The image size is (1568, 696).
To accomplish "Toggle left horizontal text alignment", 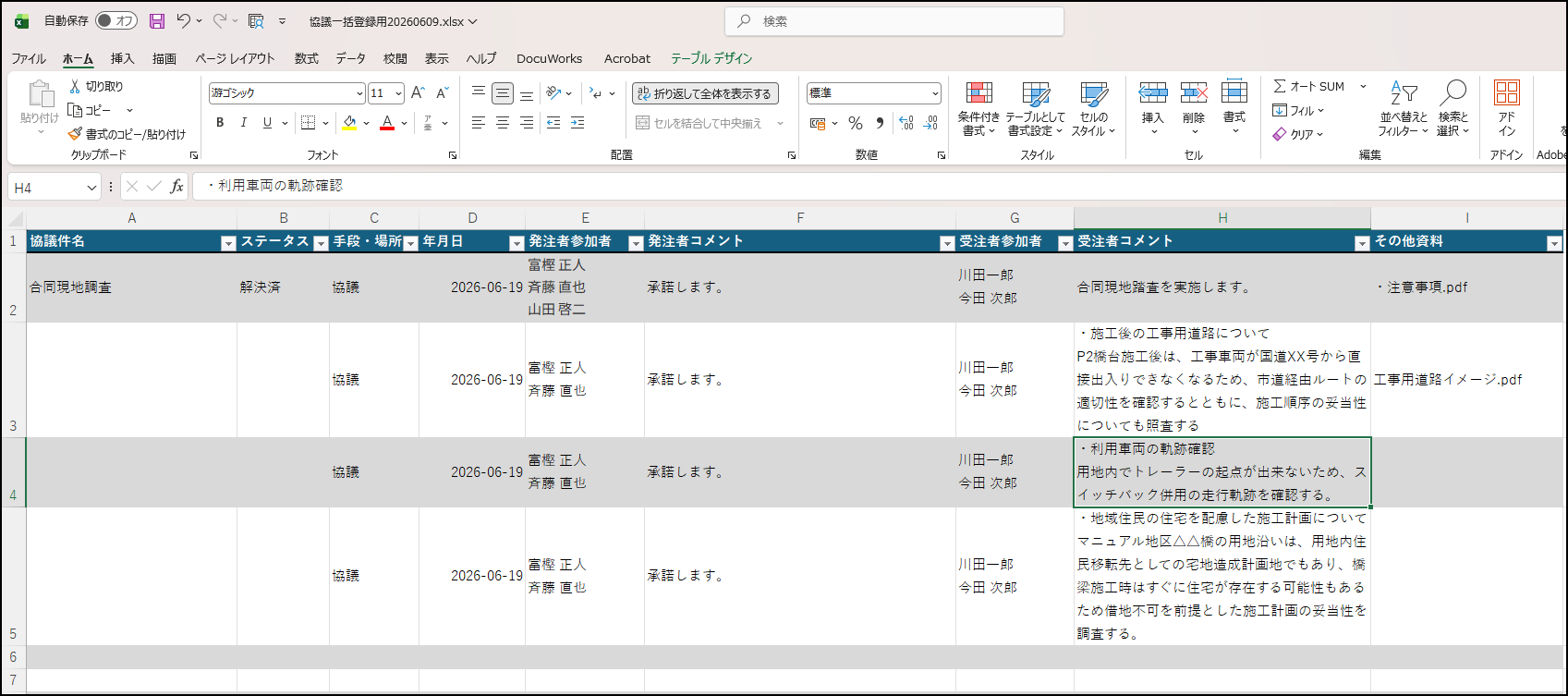I will [x=479, y=123].
